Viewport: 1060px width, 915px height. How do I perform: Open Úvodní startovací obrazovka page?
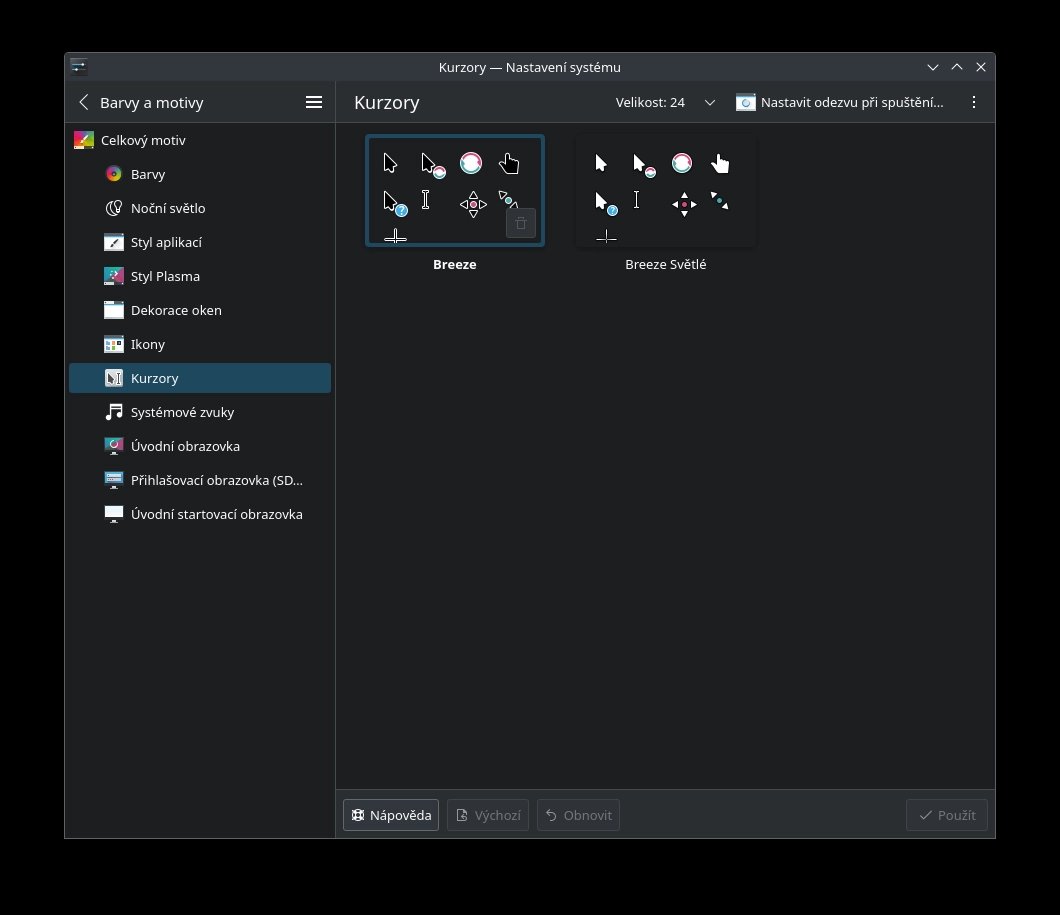coord(215,514)
